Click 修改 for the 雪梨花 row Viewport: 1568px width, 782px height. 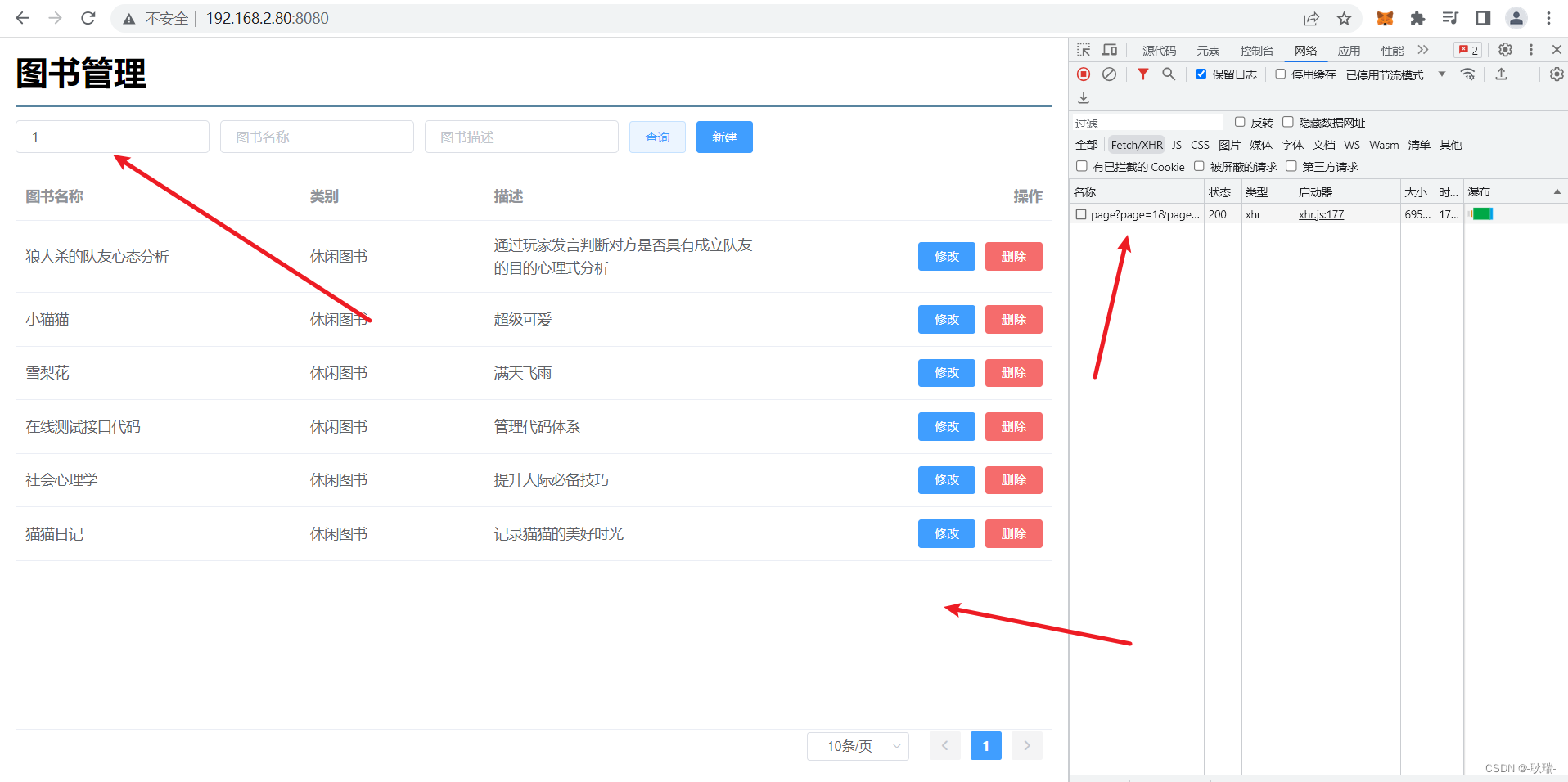946,373
